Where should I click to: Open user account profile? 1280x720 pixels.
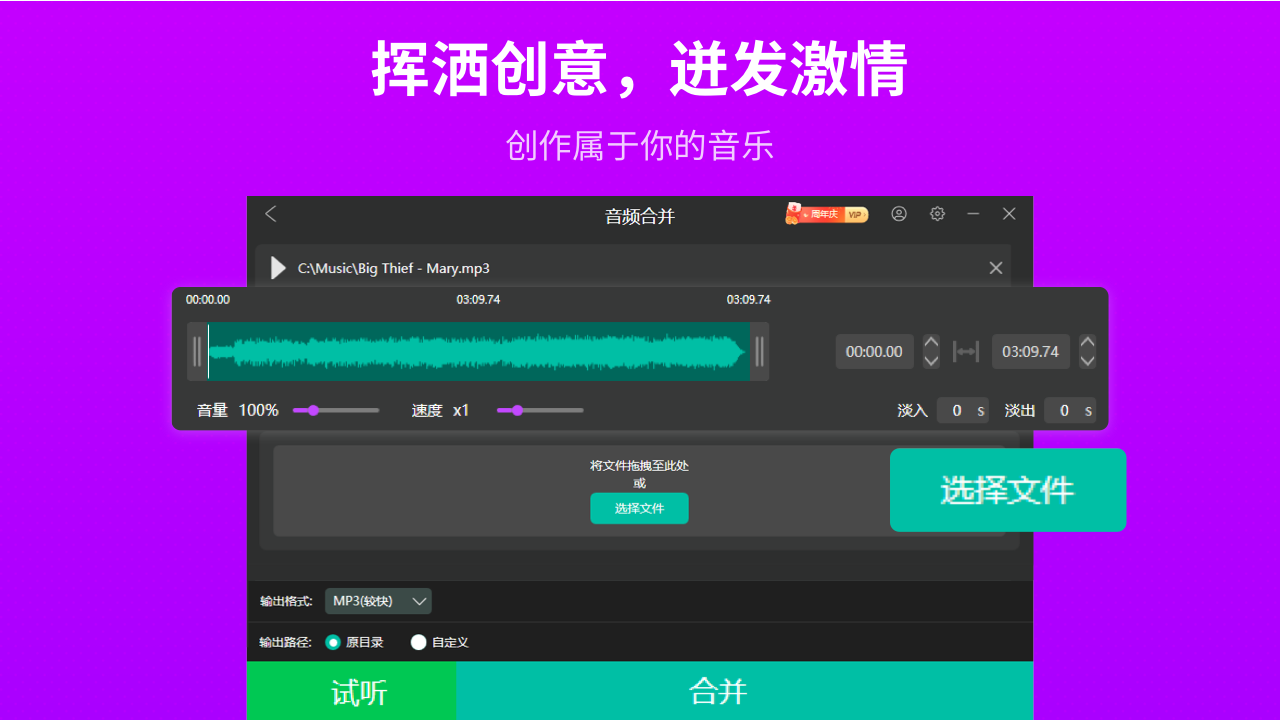898,213
